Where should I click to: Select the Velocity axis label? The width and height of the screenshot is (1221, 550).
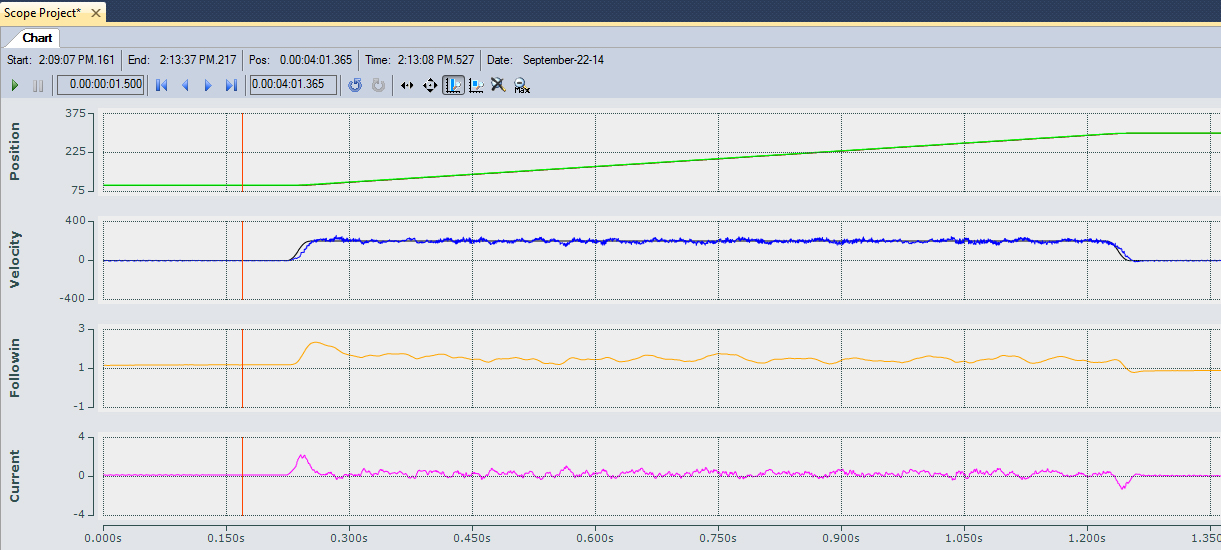coord(14,260)
